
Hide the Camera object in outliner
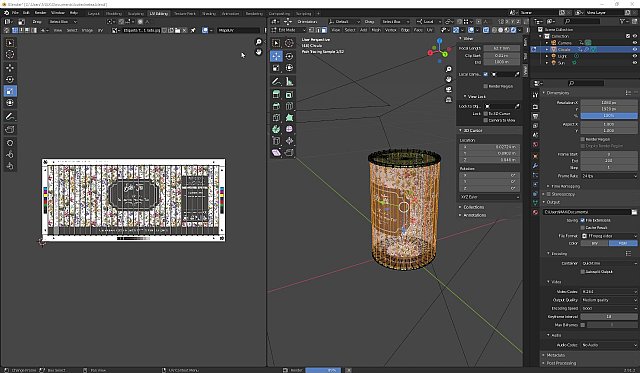634,42
